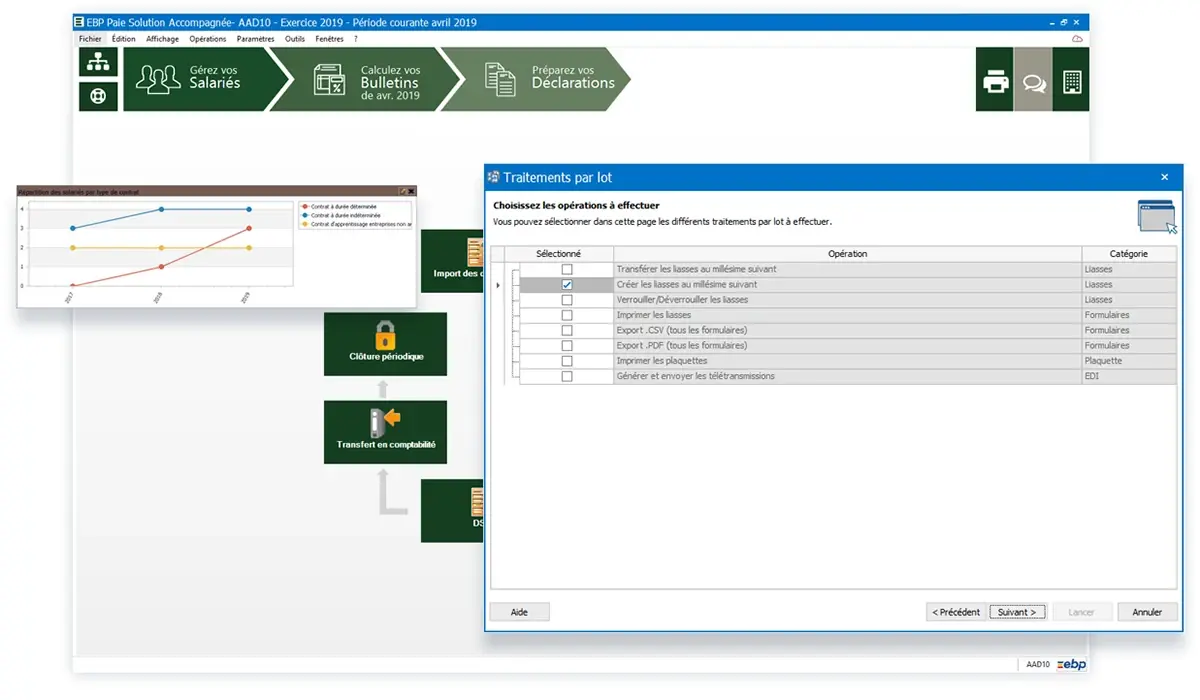Open the Outils menu
Screen dimensions: 1200x700
(295, 39)
